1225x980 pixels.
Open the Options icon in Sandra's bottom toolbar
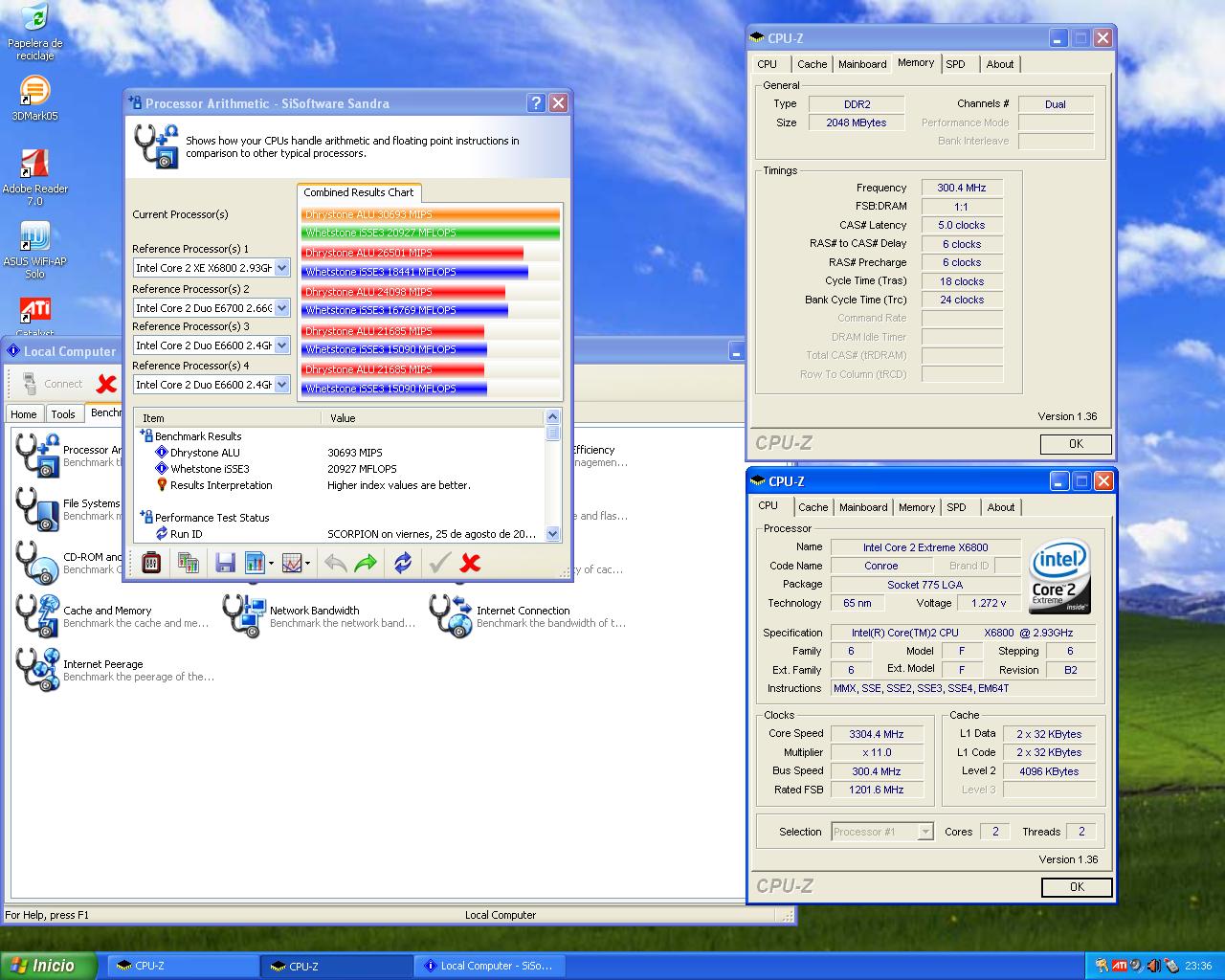[x=151, y=563]
